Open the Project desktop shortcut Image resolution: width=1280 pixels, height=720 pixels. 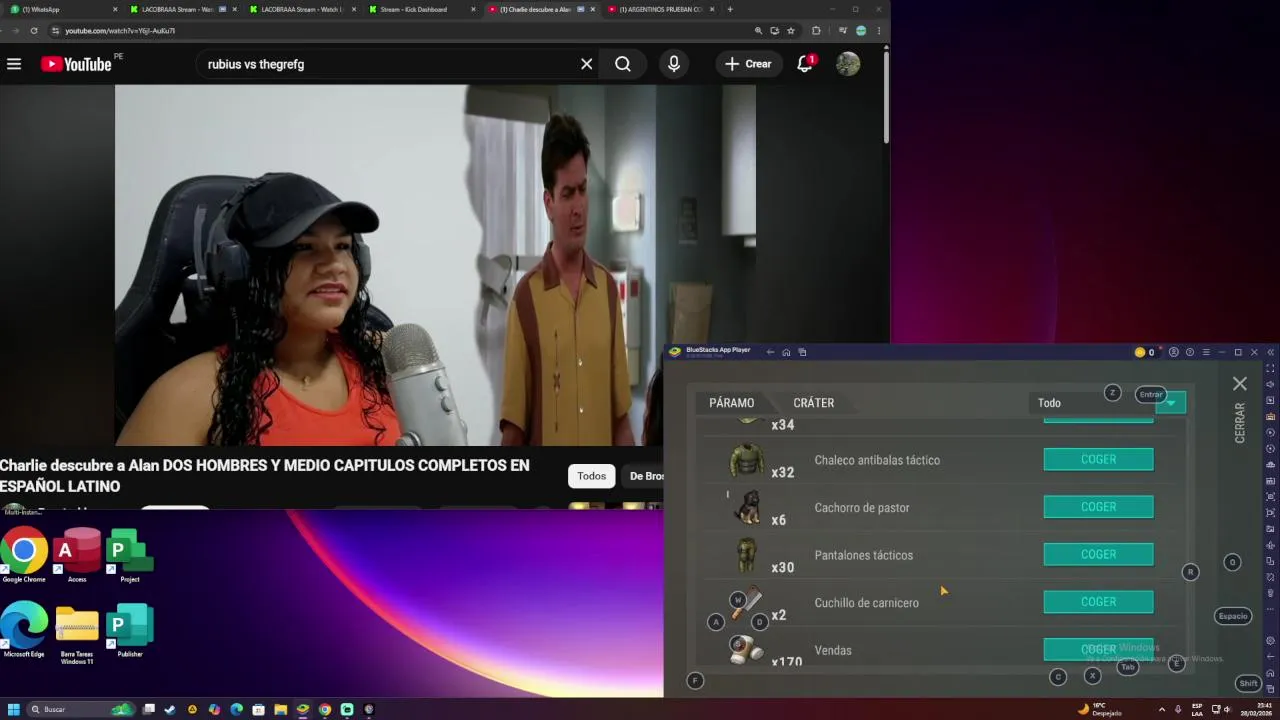coord(130,555)
